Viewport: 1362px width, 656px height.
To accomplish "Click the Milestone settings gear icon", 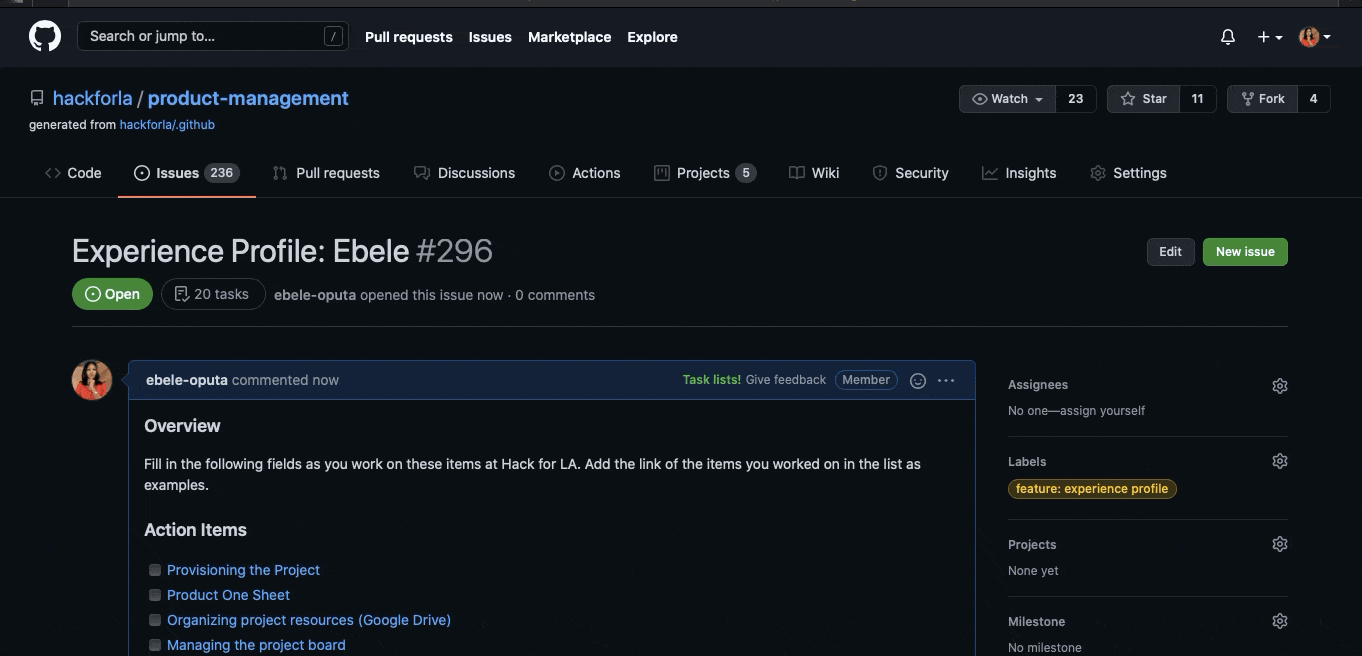I will click(1280, 620).
